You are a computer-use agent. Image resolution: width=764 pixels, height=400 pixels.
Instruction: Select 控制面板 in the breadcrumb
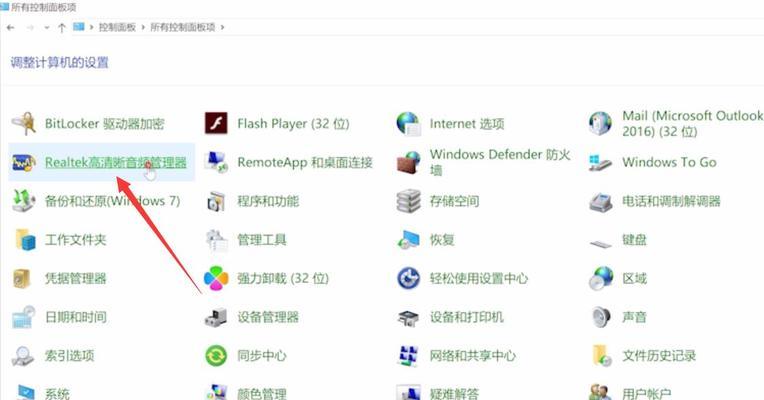(117, 27)
